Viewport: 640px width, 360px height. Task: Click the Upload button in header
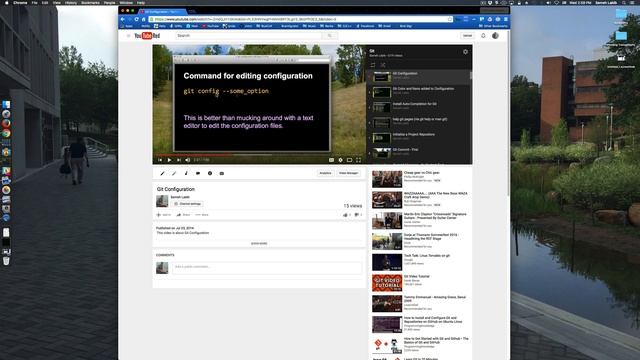tap(467, 36)
